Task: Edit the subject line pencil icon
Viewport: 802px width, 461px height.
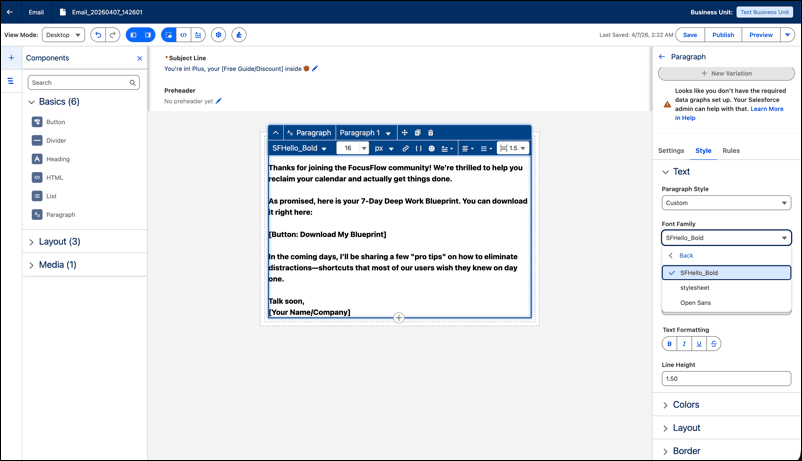Action: (315, 69)
